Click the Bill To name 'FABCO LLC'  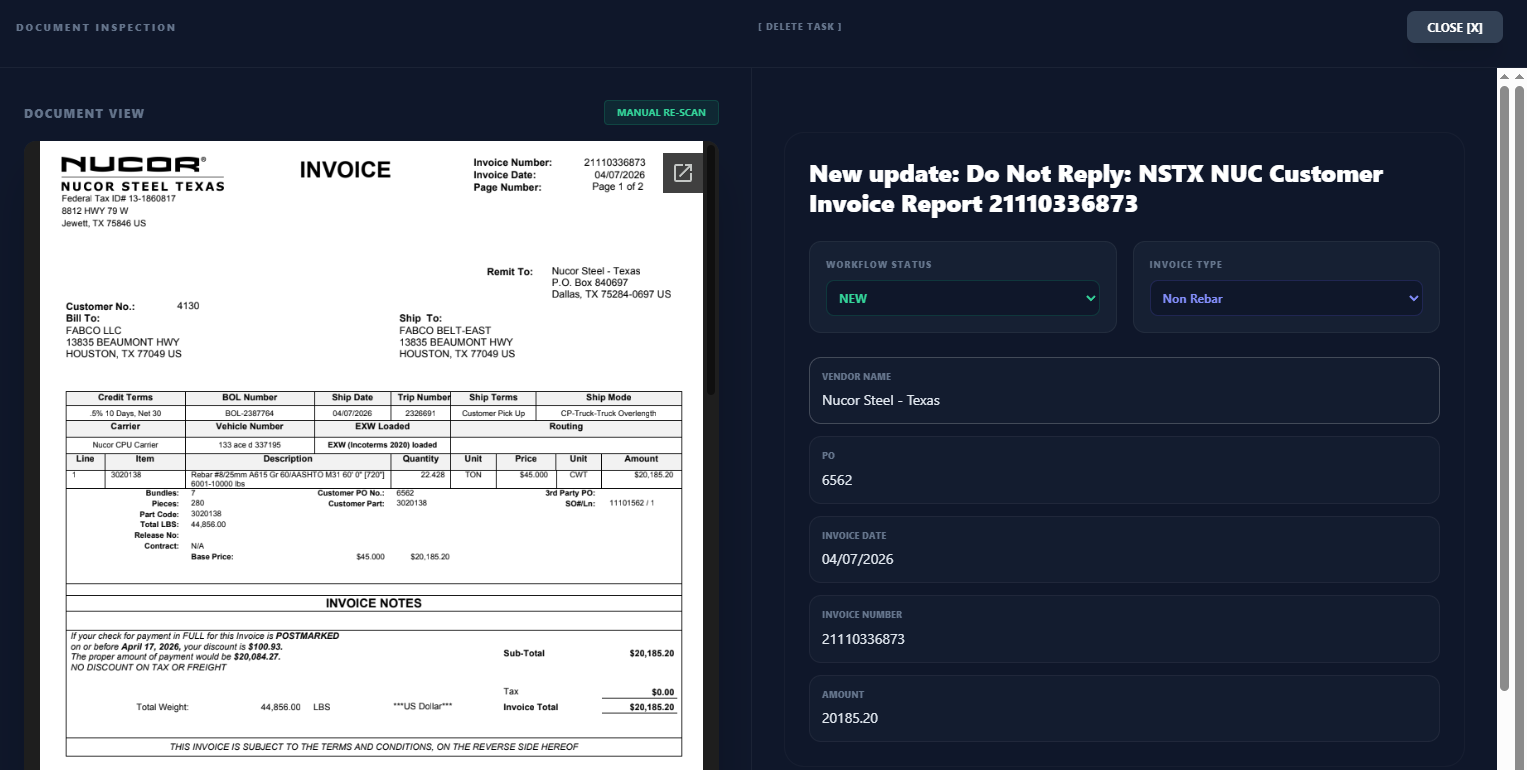click(93, 330)
